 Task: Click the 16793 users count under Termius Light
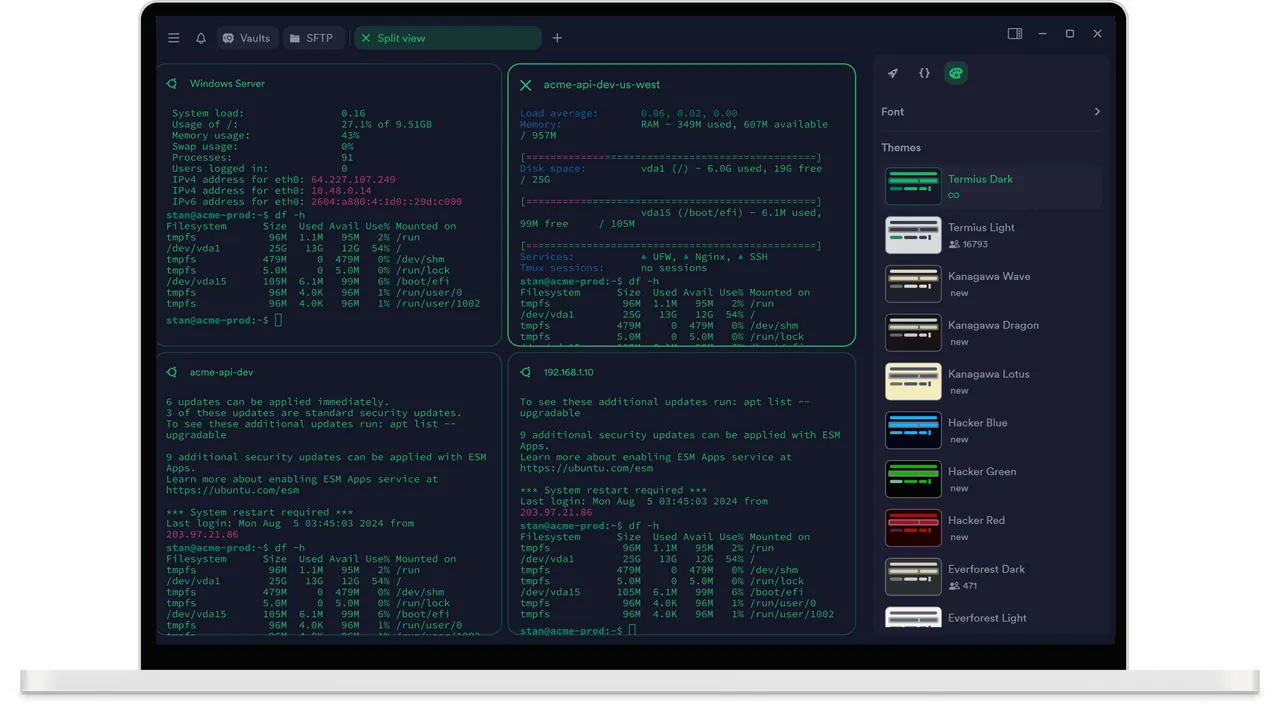tap(968, 244)
